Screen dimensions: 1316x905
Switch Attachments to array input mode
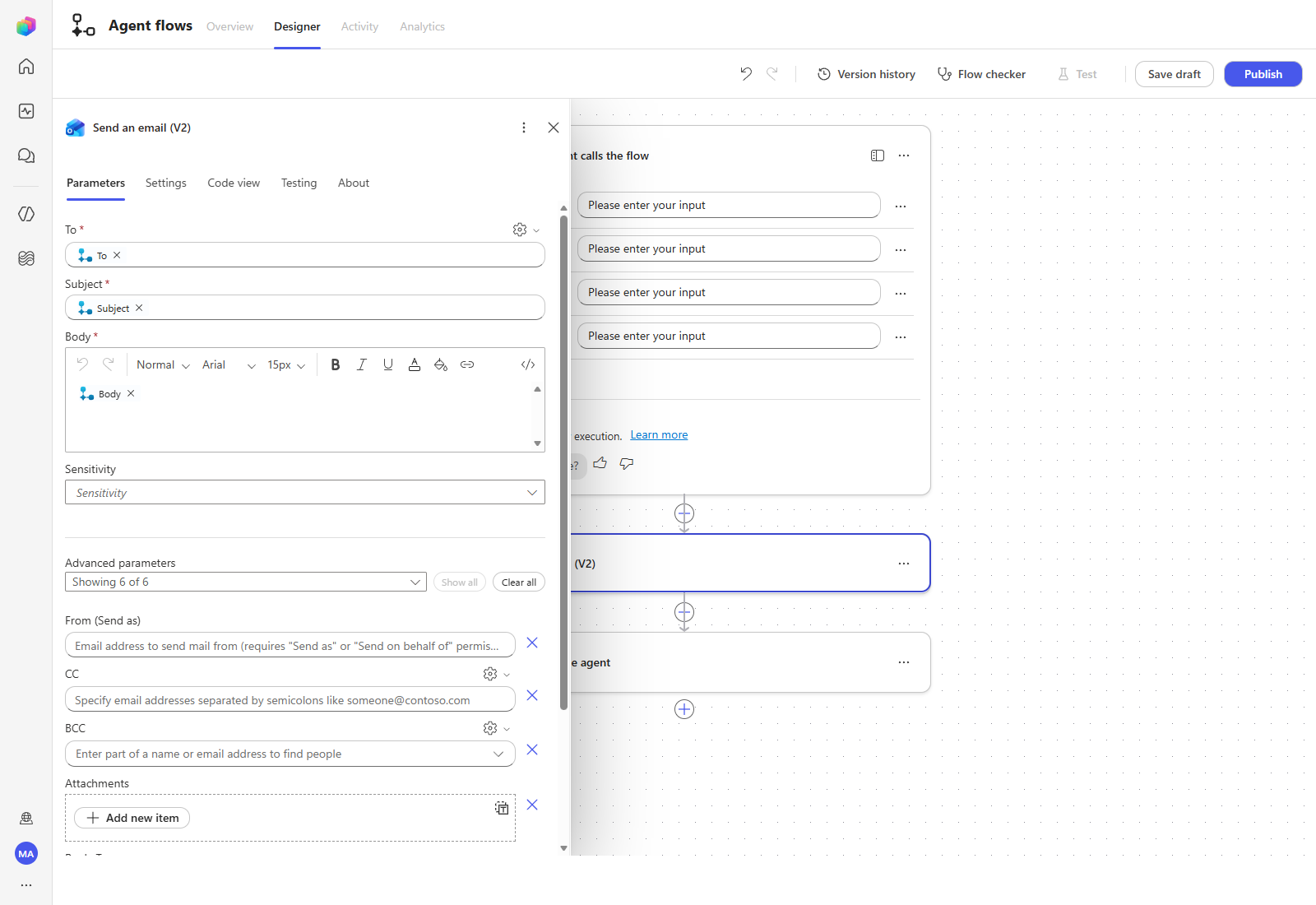click(502, 808)
